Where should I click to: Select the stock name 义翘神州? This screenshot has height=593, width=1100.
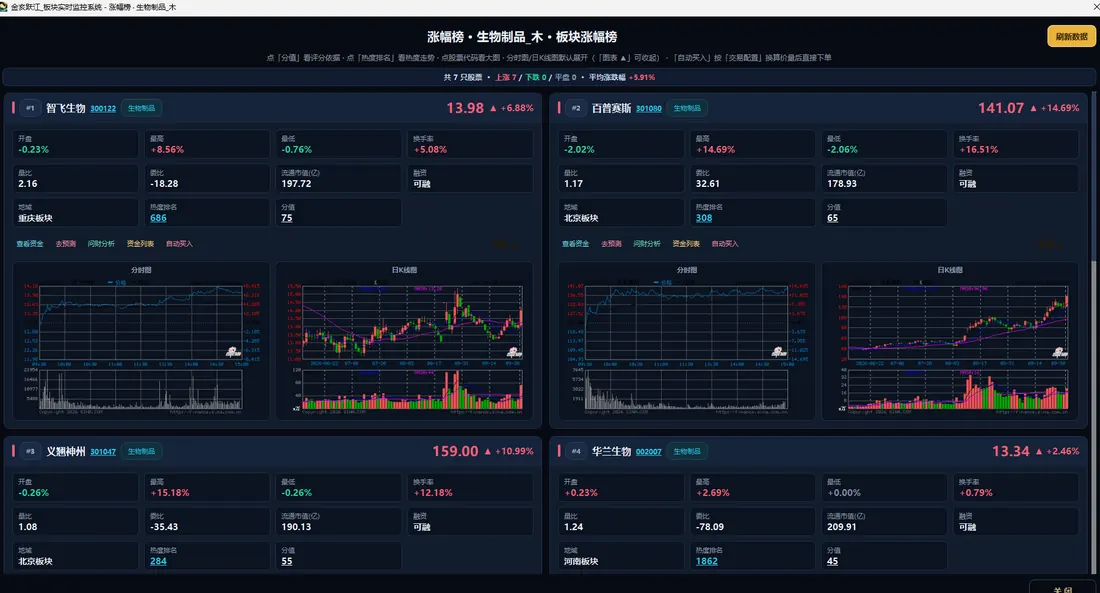tap(66, 451)
